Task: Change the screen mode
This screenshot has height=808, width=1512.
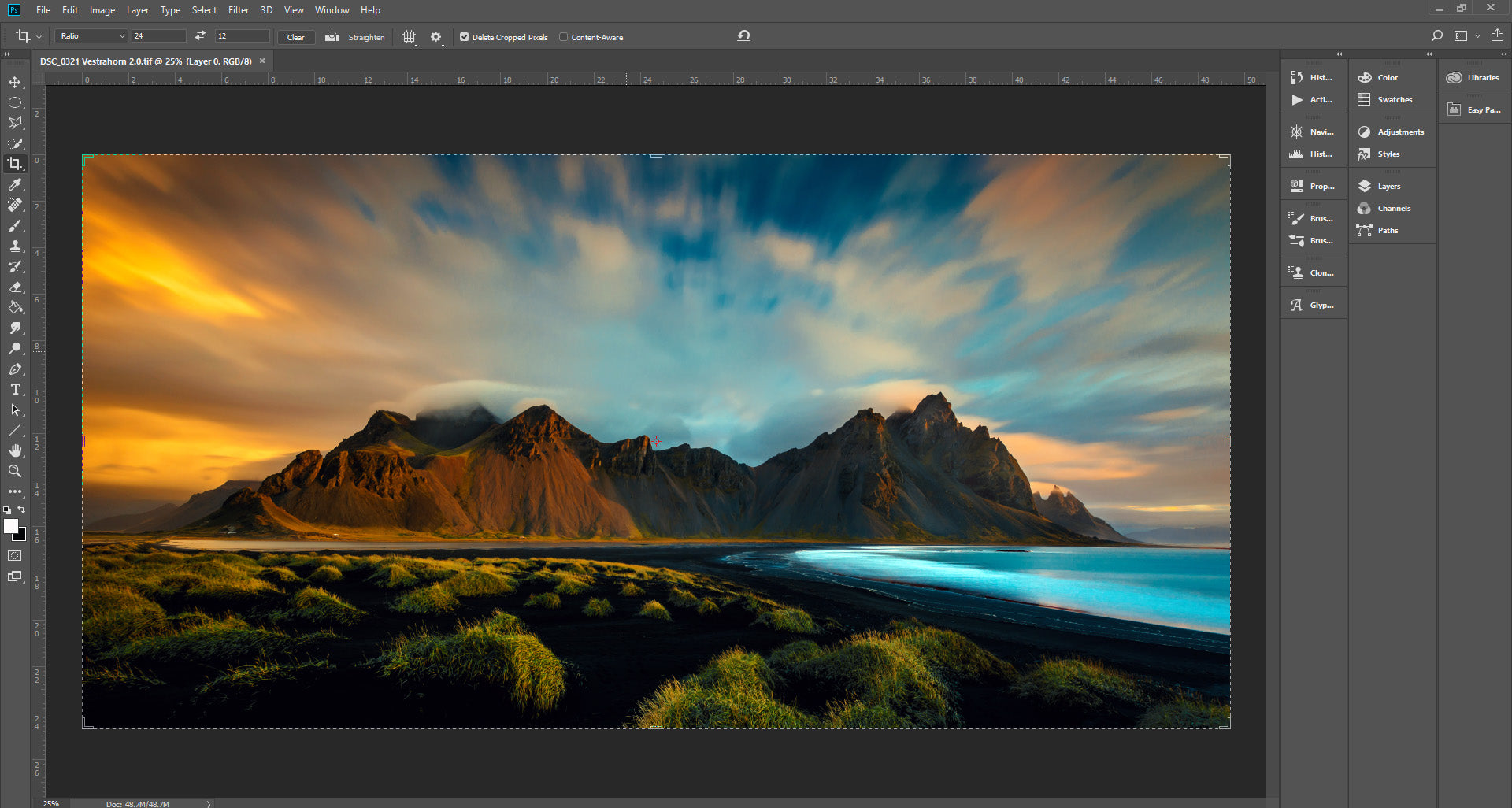Action: pyautogui.click(x=15, y=576)
